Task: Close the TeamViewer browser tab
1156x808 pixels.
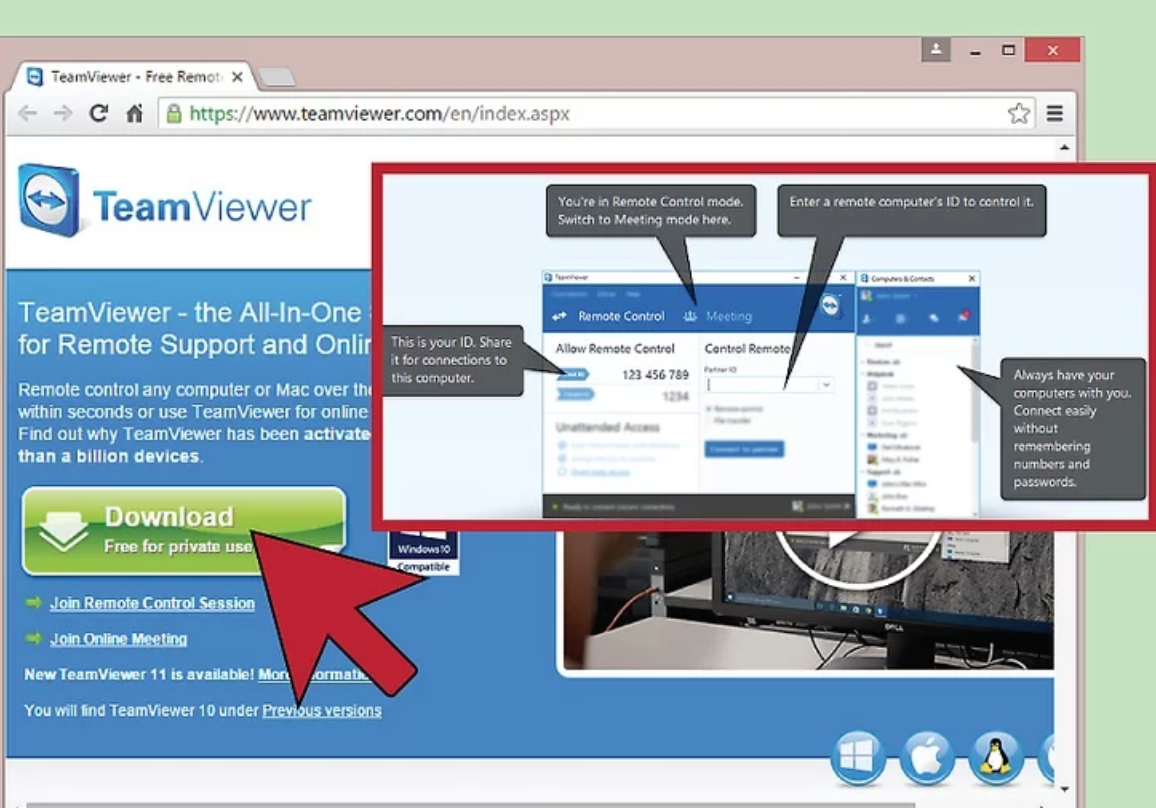Action: [237, 77]
